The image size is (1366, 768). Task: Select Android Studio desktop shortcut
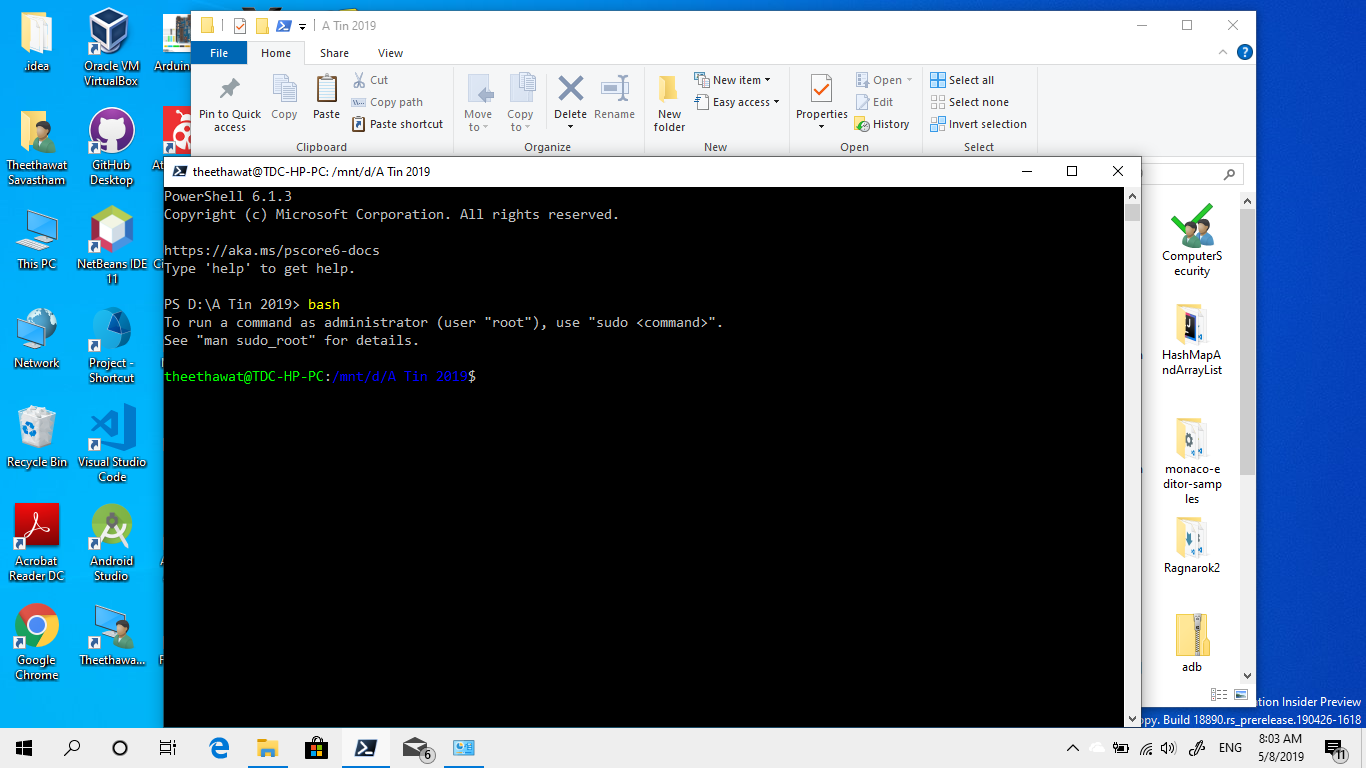111,543
